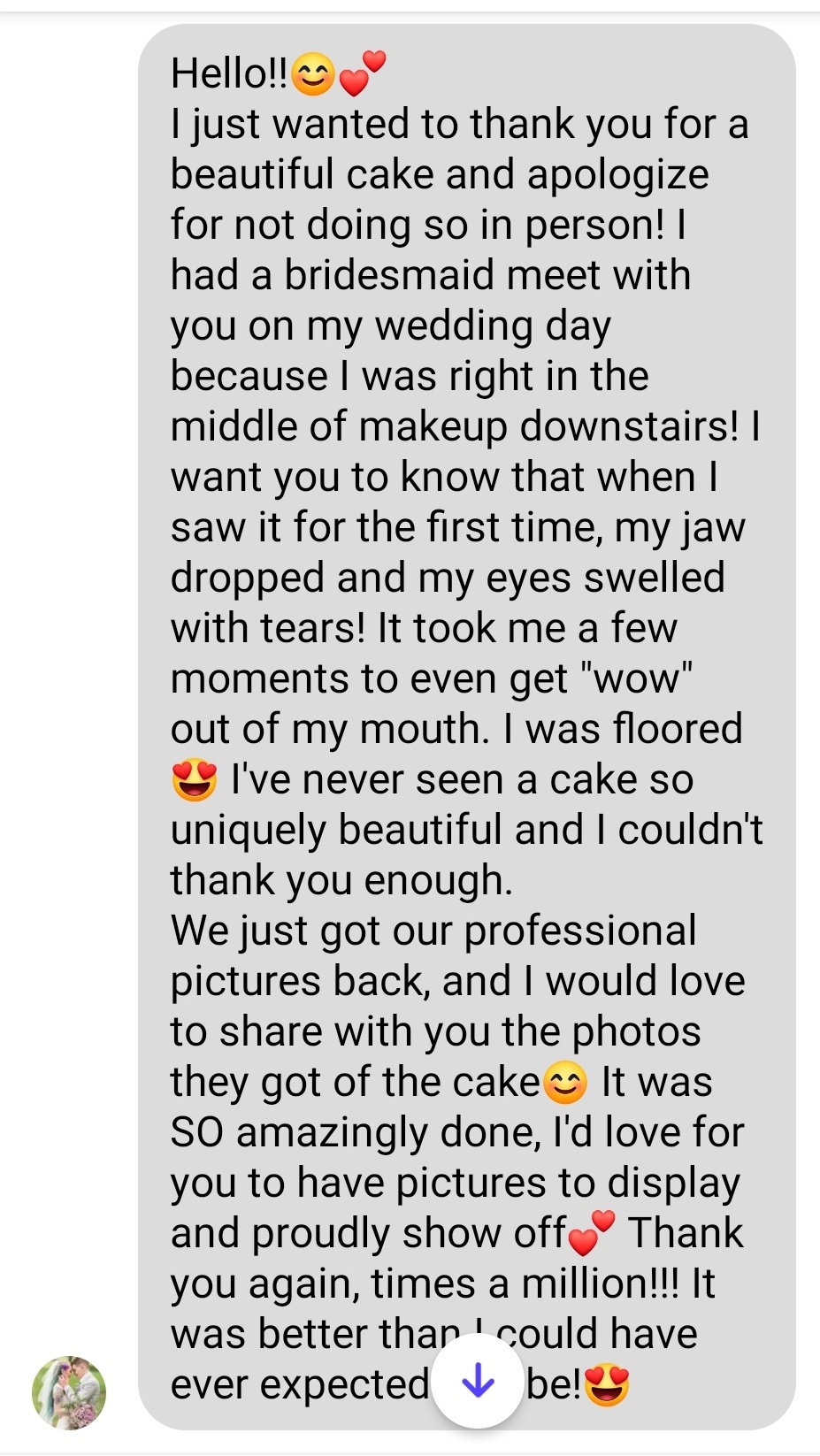Tap the scroll-to-bottom arrow button
820x1456 pixels.
(479, 1381)
